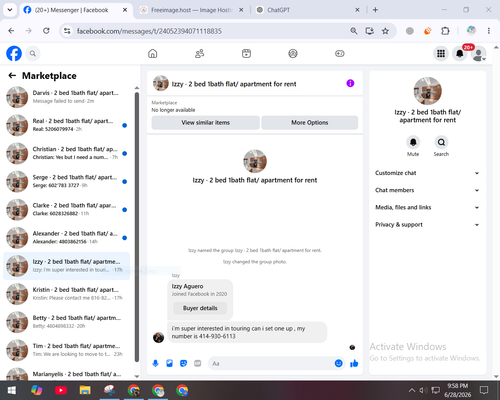Click the message input field Aa
This screenshot has width=500, height=400.
[x=272, y=363]
